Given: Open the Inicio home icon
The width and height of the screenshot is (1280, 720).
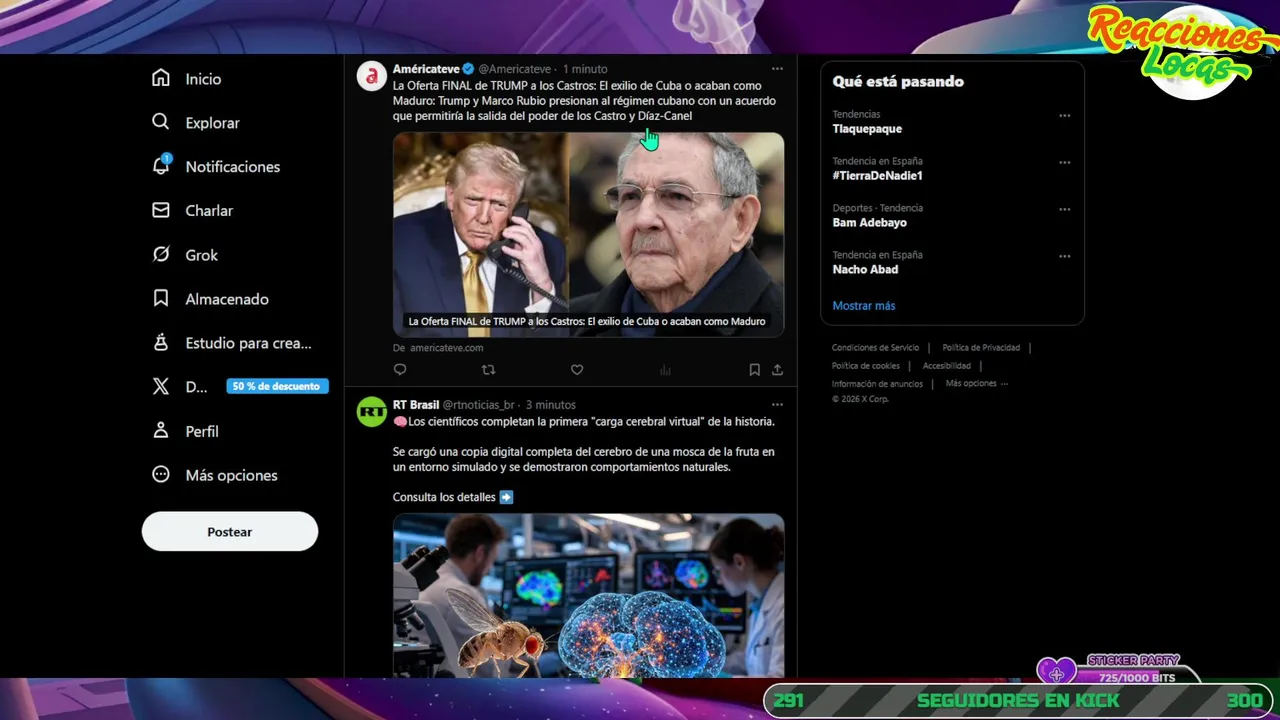Looking at the screenshot, I should [x=160, y=78].
